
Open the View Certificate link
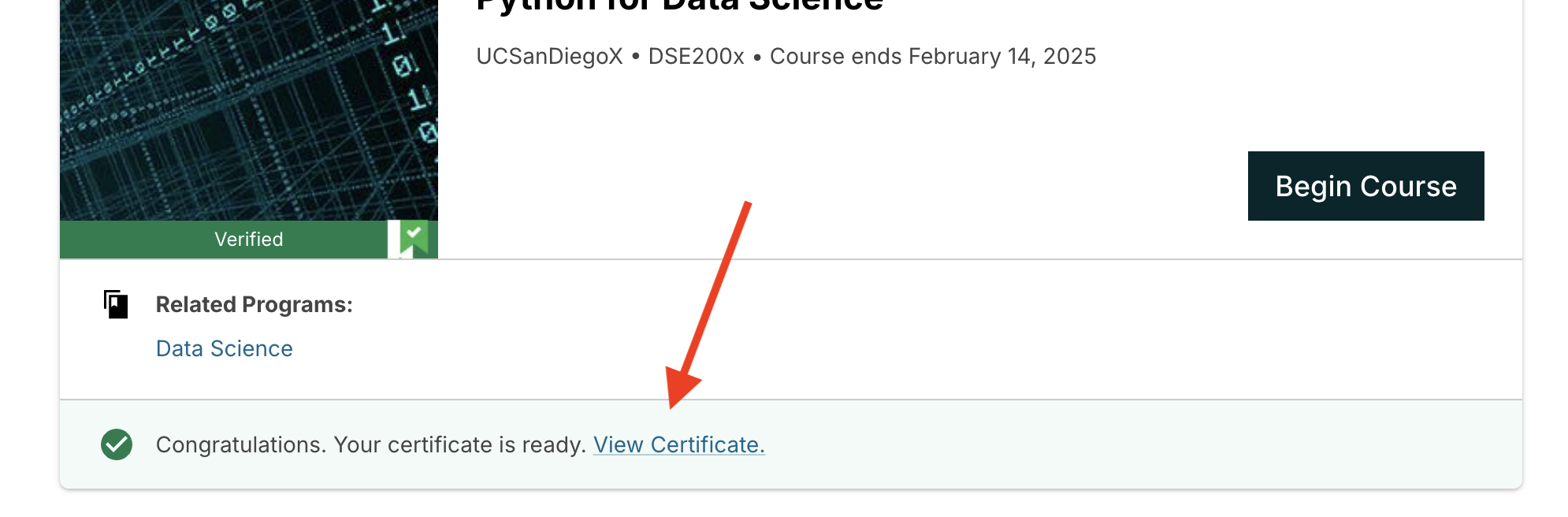[x=678, y=444]
